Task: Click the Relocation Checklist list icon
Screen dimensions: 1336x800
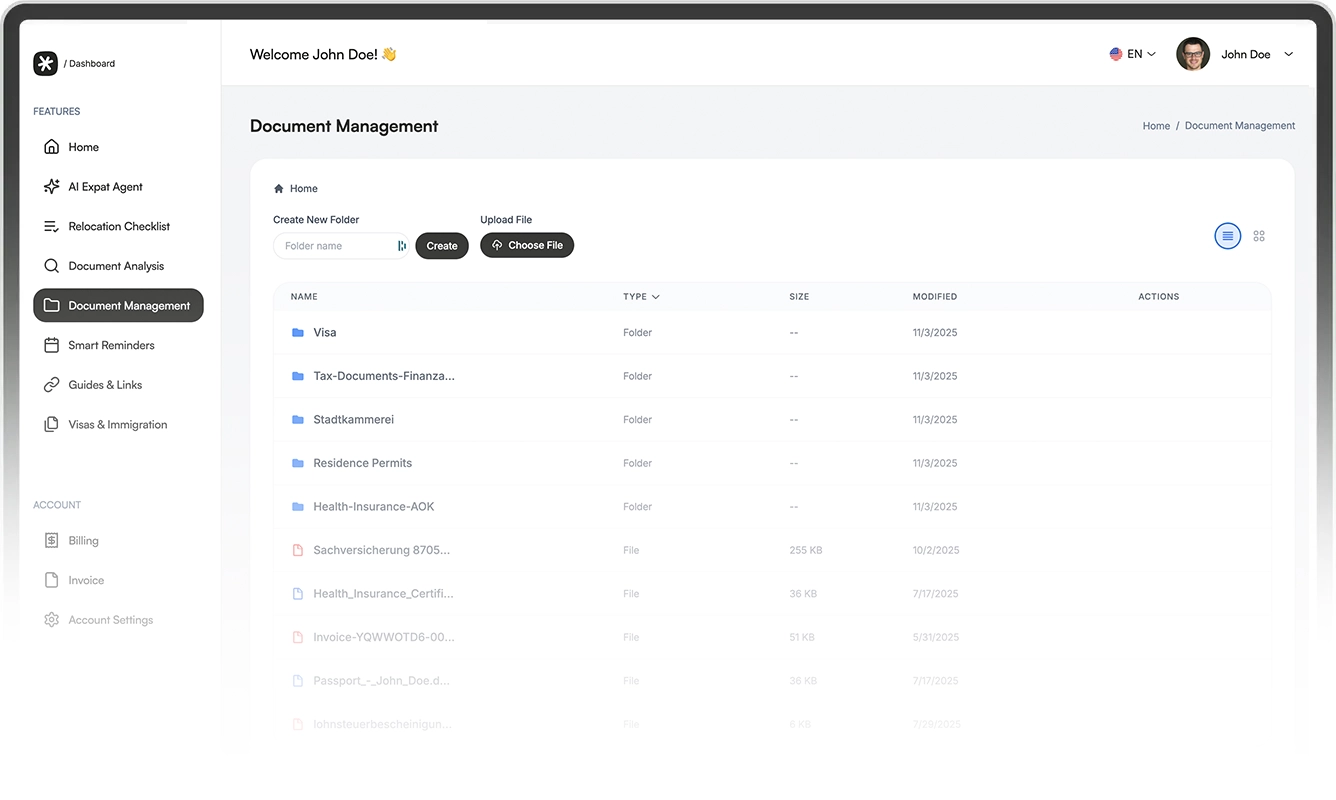Action: pyautogui.click(x=51, y=226)
